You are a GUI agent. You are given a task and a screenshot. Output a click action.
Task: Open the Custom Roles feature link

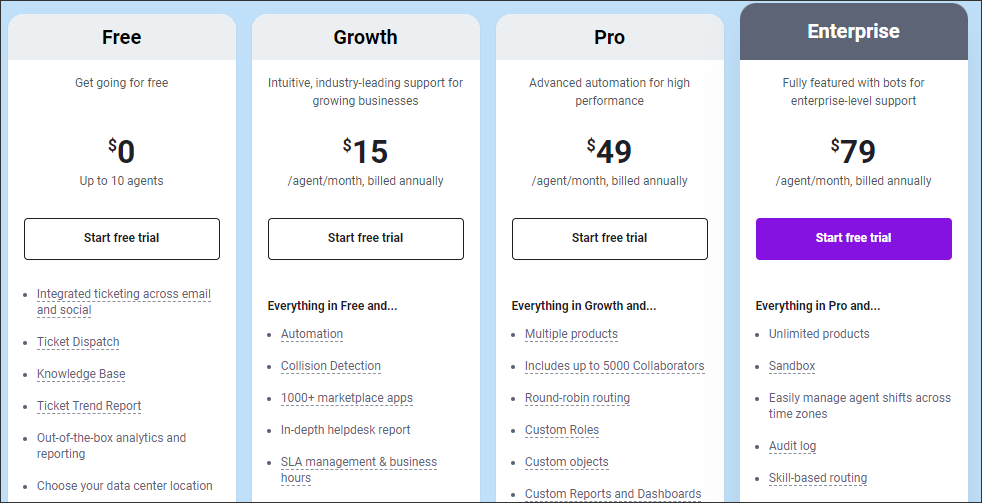[562, 430]
